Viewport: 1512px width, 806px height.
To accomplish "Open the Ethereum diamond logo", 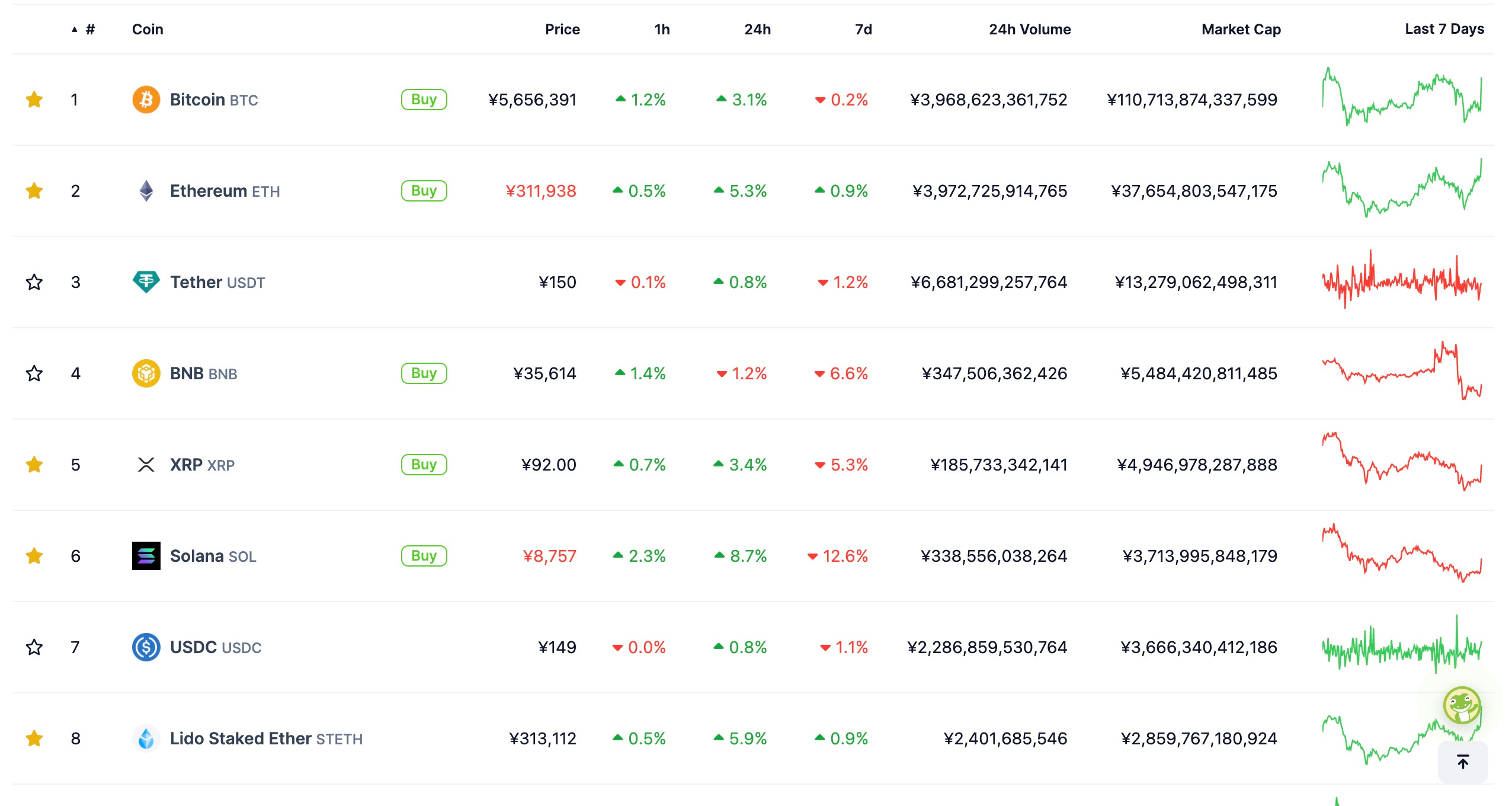I will (x=146, y=191).
